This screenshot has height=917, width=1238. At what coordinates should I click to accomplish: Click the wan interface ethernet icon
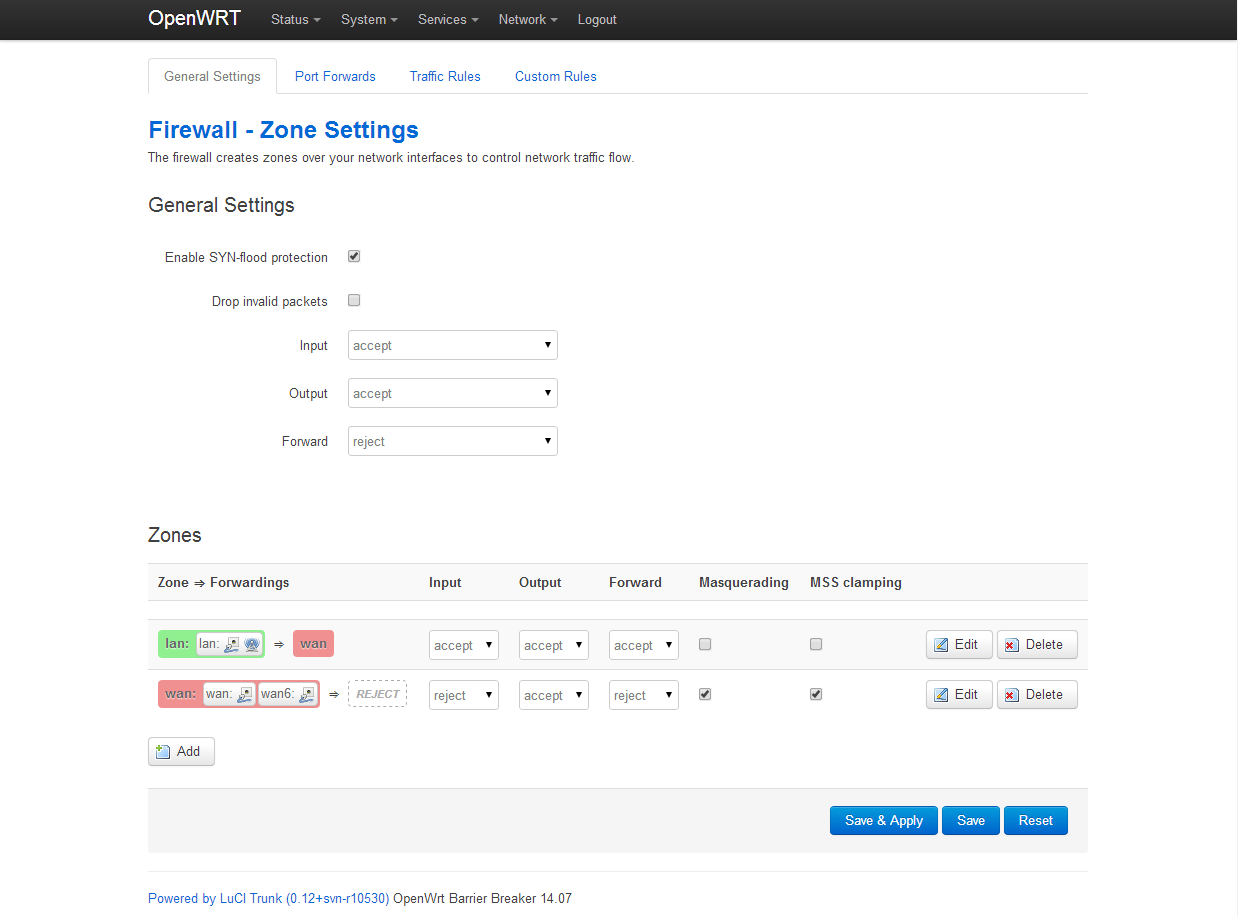[x=245, y=694]
